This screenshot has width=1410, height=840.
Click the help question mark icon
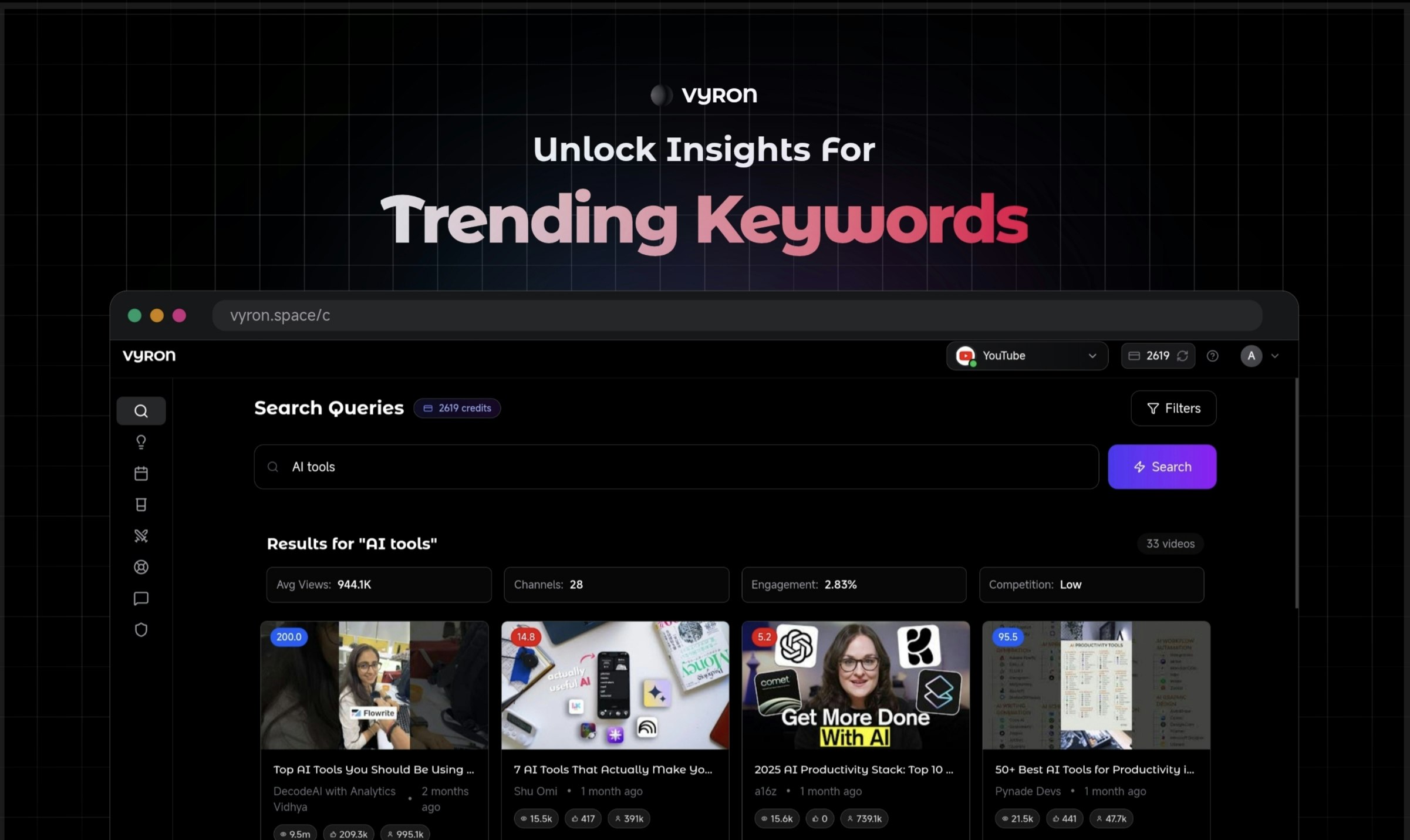[1212, 356]
